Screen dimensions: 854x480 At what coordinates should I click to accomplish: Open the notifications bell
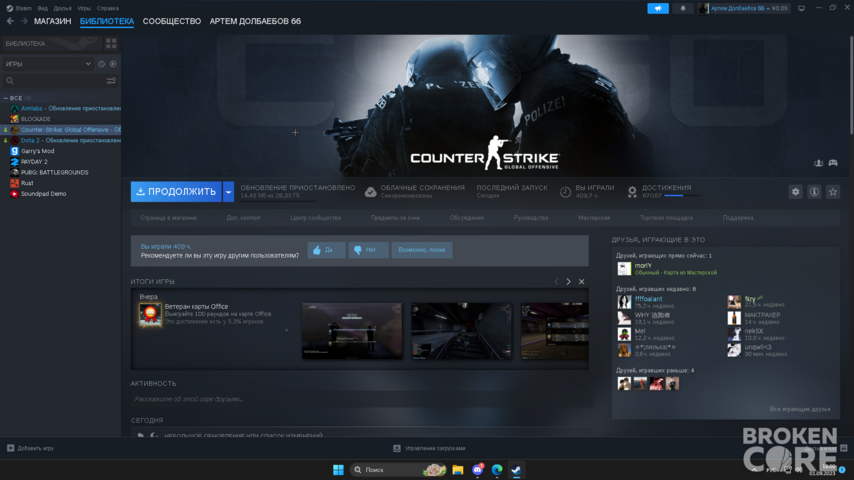[x=683, y=8]
